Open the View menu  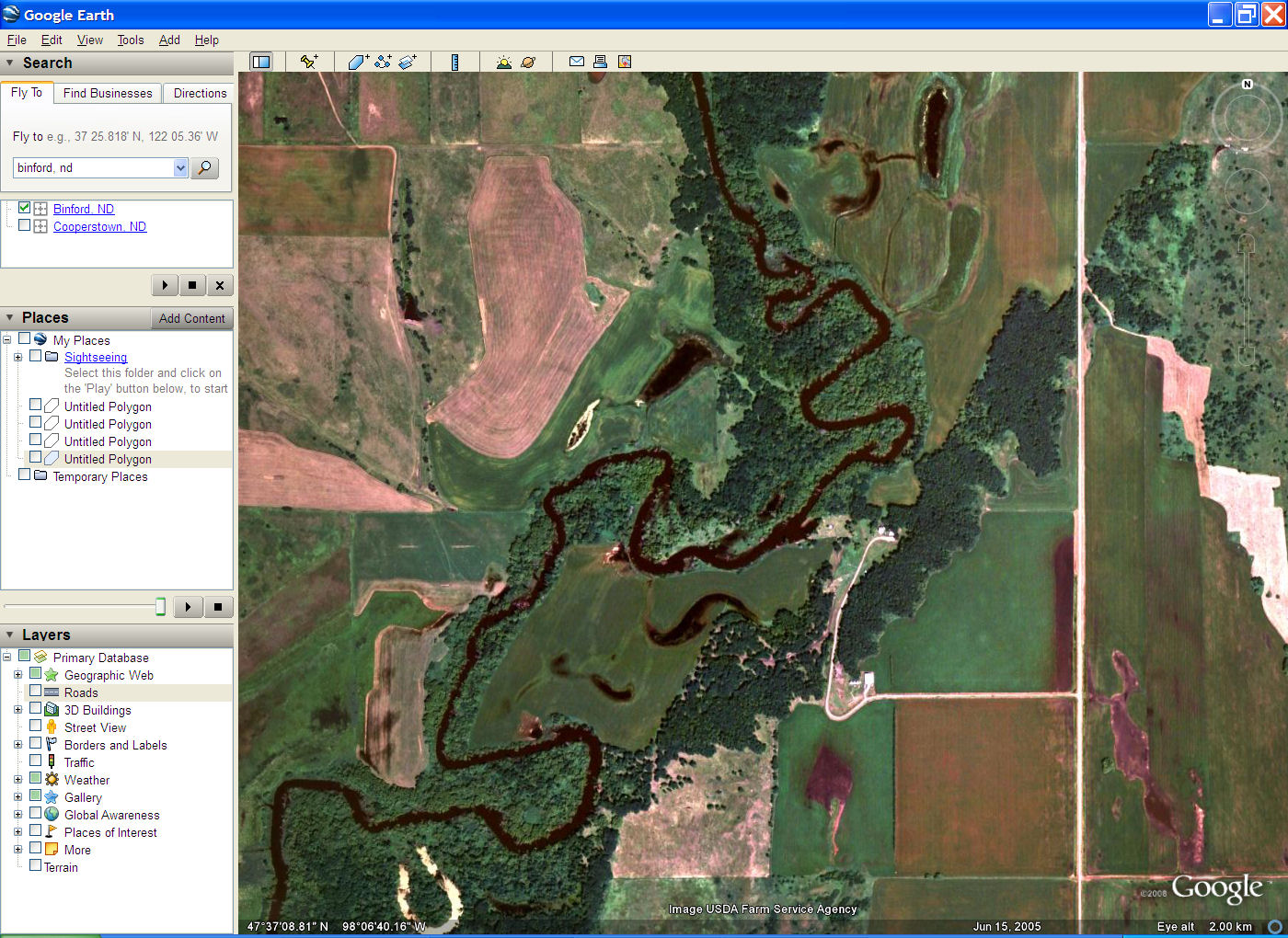[90, 40]
